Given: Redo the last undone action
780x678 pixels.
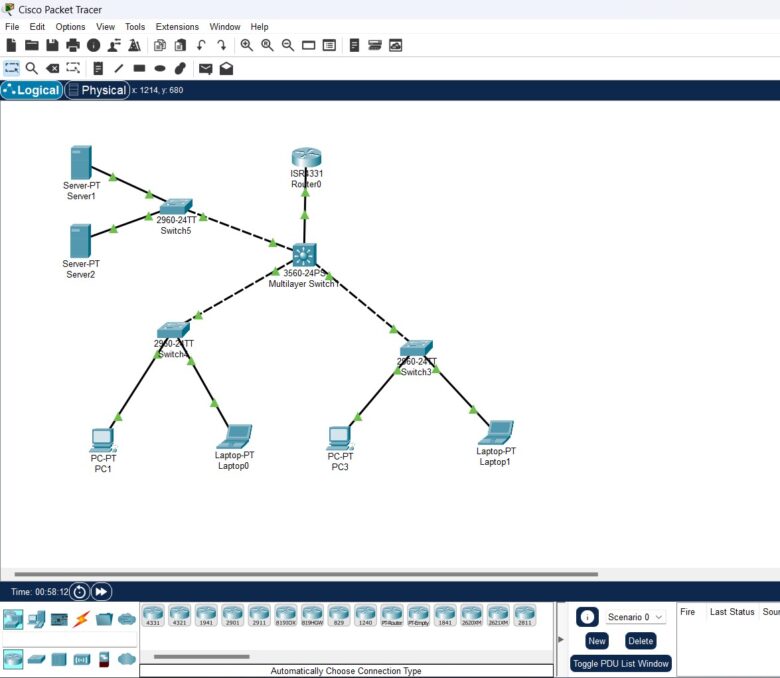Looking at the screenshot, I should (221, 45).
